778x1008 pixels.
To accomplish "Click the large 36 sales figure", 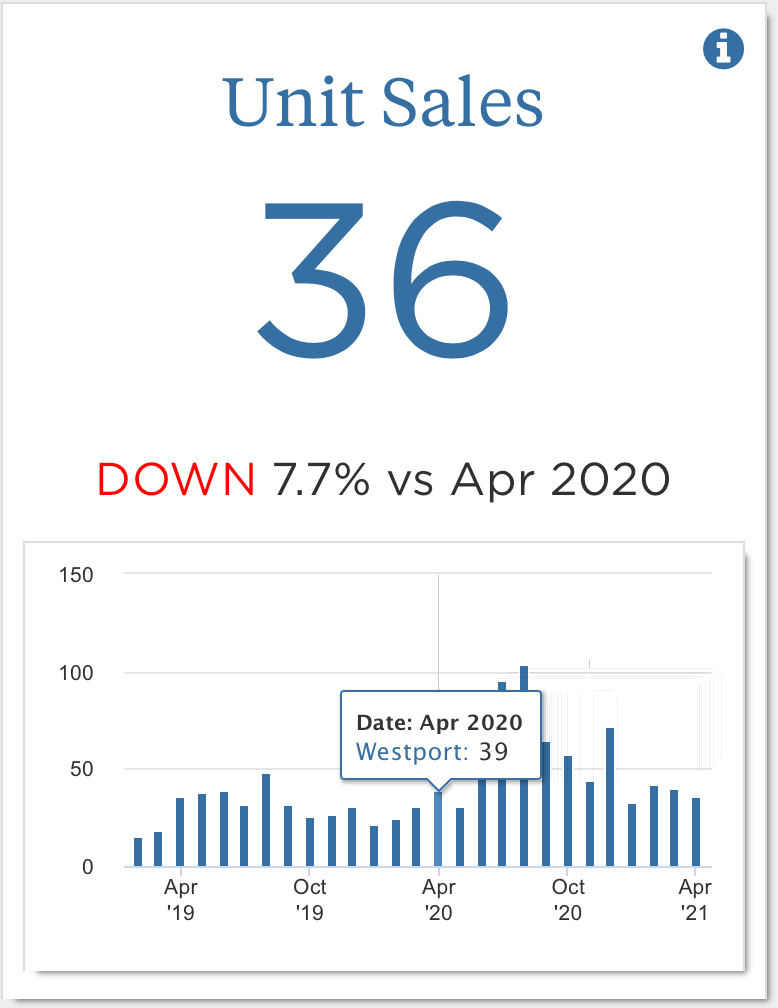I will (x=385, y=272).
